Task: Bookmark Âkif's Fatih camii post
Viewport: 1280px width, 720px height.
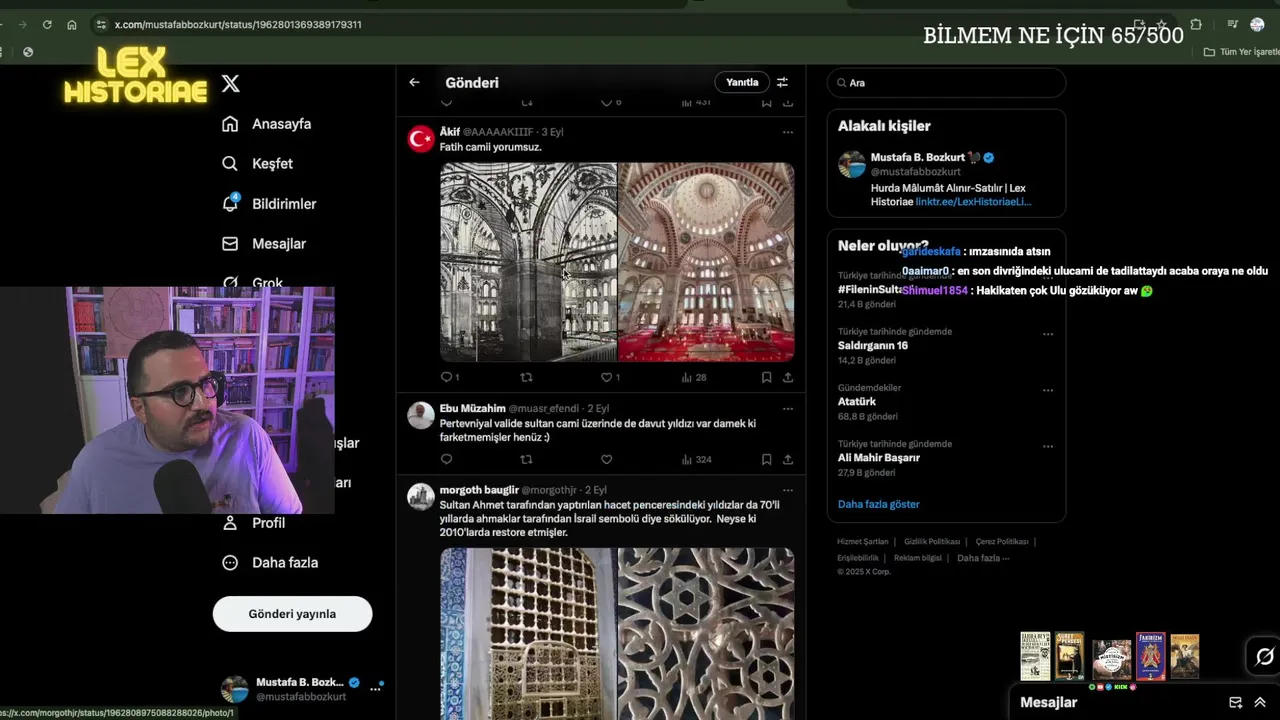Action: coord(766,377)
